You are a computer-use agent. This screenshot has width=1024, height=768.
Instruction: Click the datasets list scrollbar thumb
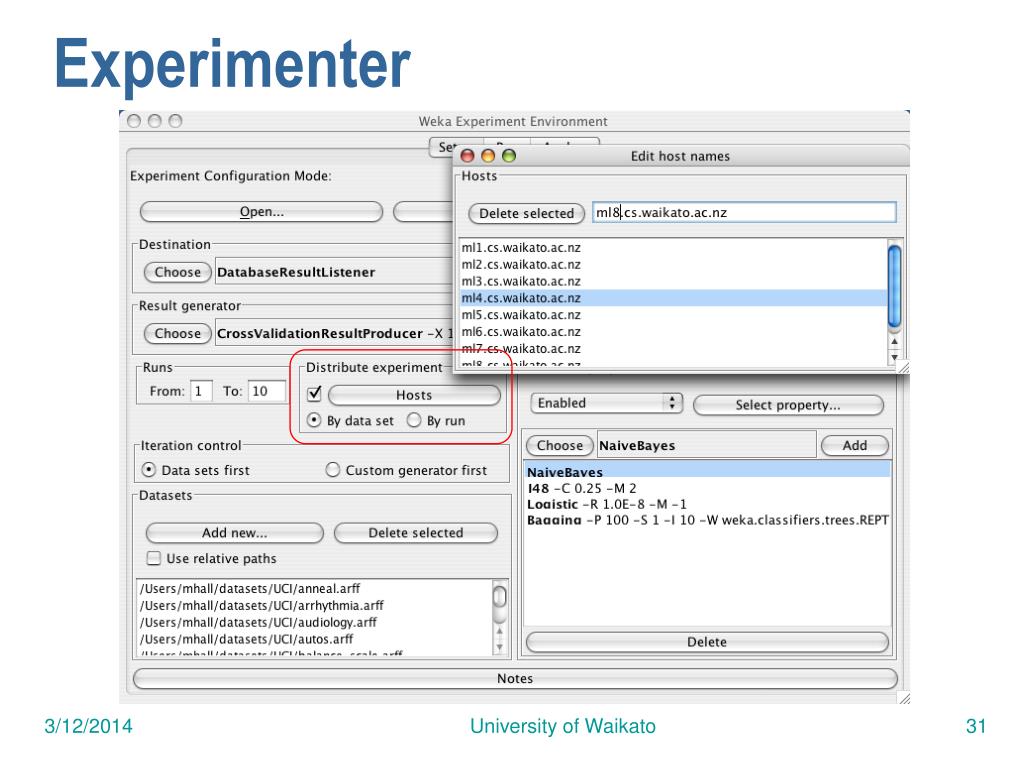tap(500, 597)
